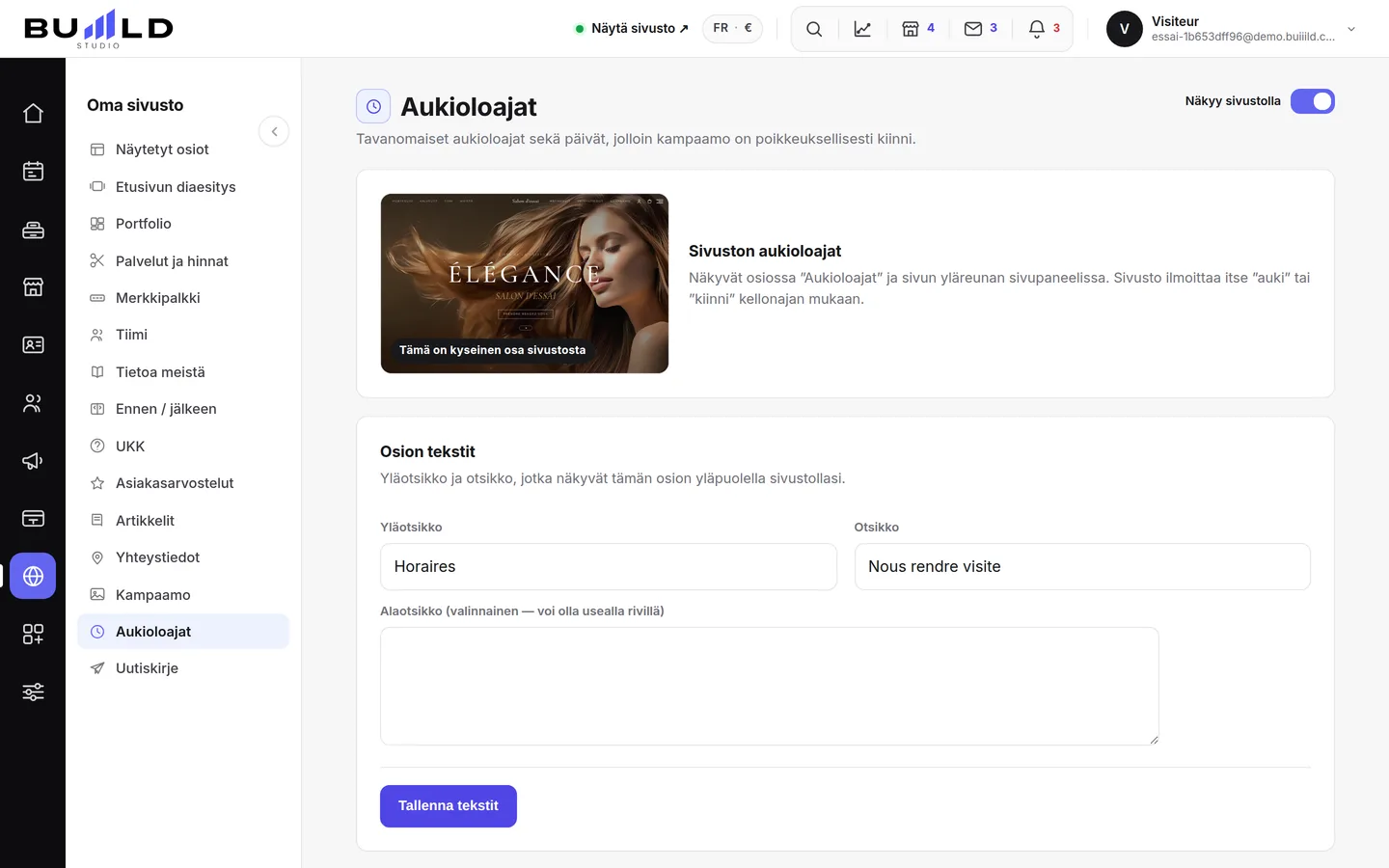
Task: Open the sliders settings icon in left rail
Action: click(33, 692)
